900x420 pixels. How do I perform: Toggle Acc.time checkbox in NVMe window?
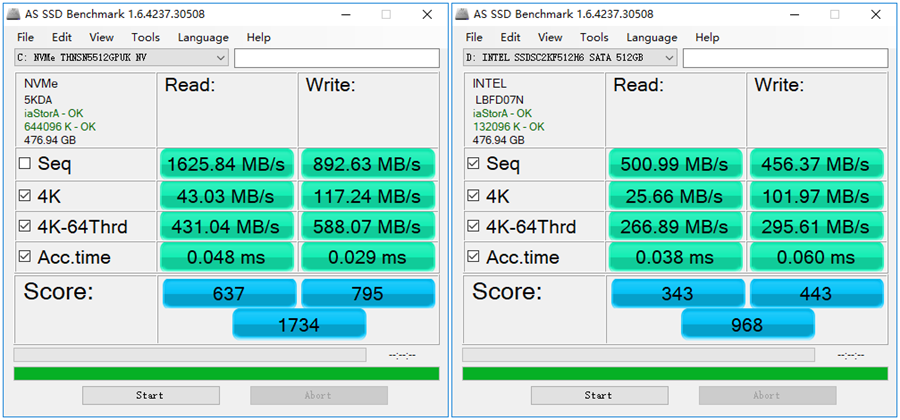[24, 258]
